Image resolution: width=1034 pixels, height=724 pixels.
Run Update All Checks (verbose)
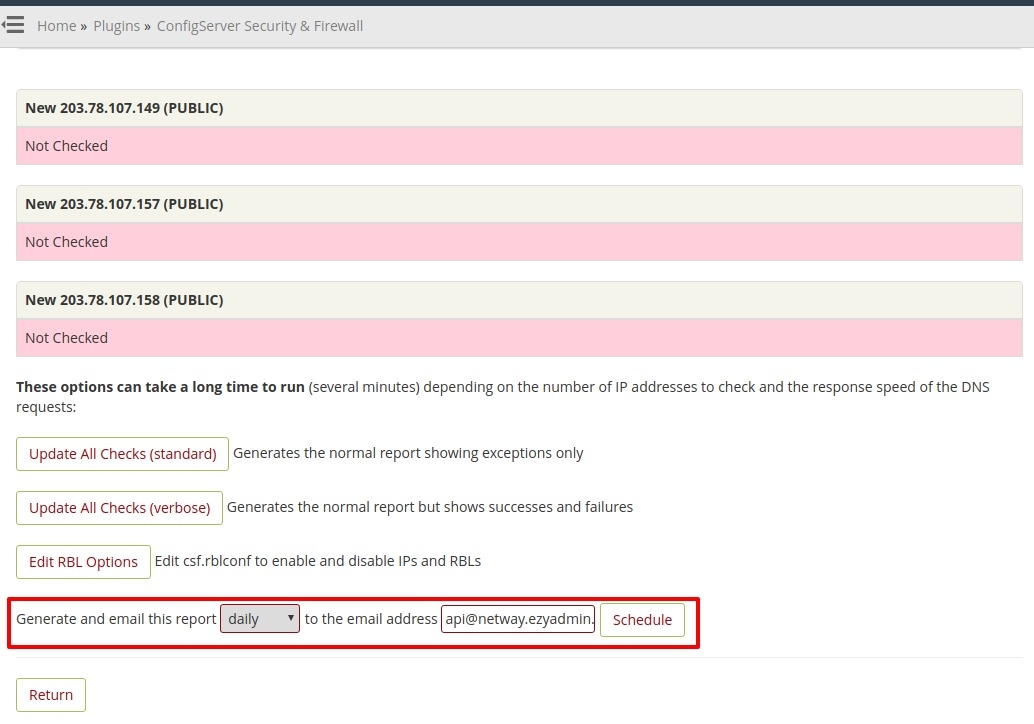[x=119, y=508]
